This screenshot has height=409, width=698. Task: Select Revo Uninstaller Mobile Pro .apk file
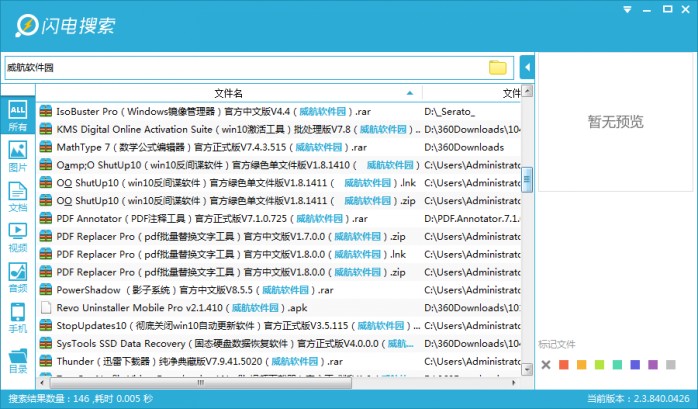click(x=230, y=307)
